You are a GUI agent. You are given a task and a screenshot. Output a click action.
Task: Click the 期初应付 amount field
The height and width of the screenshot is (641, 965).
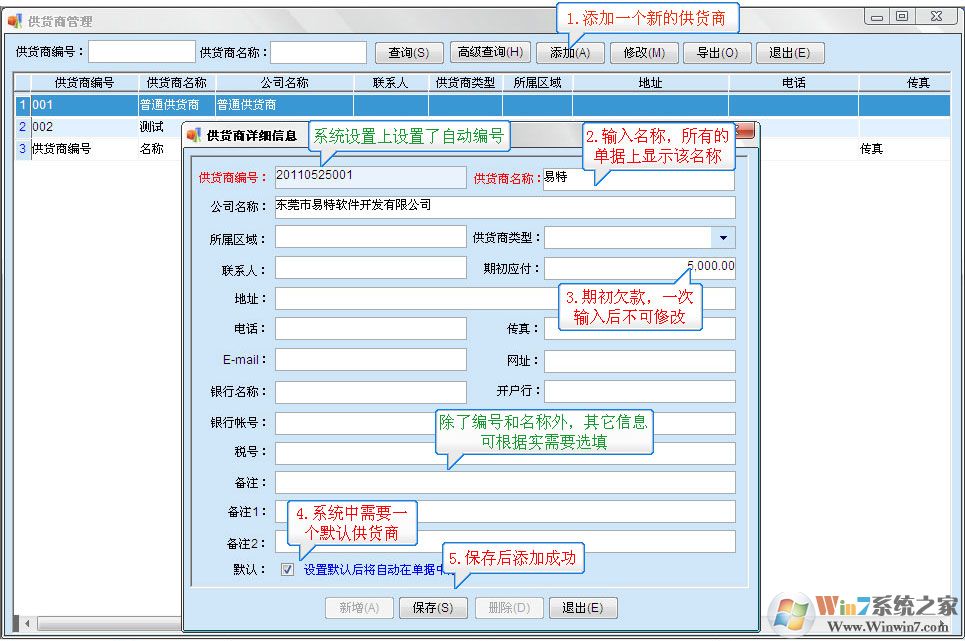point(640,266)
